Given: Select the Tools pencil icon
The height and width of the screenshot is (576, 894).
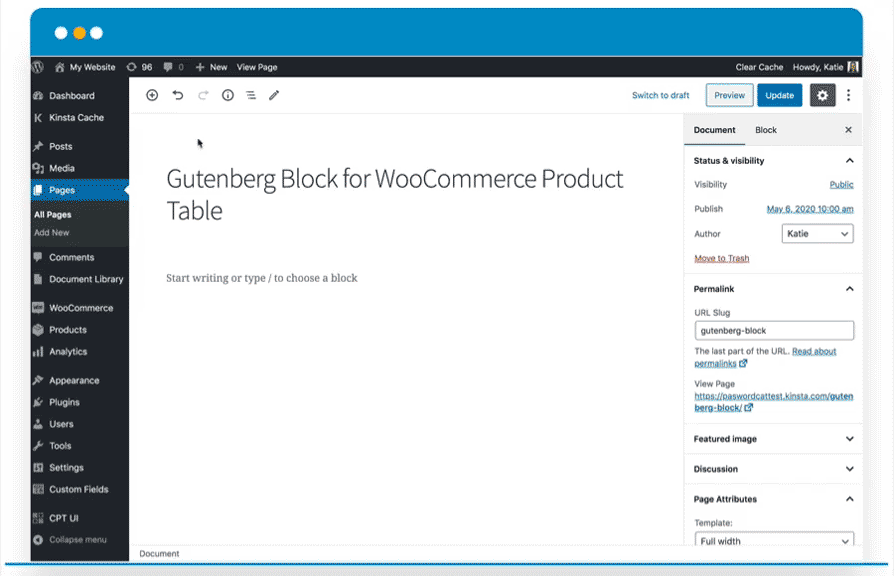Looking at the screenshot, I should pos(274,95).
